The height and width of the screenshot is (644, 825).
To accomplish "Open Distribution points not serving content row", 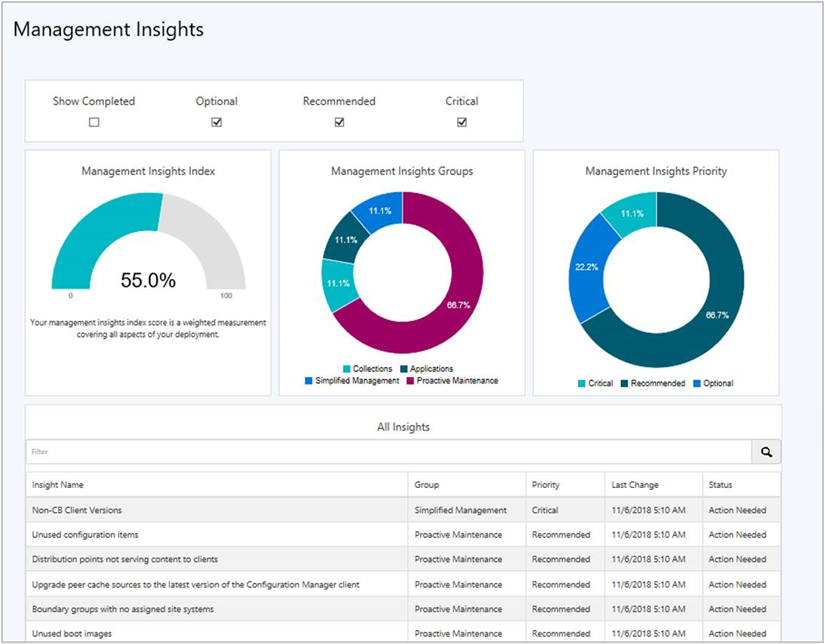I will coord(403,559).
